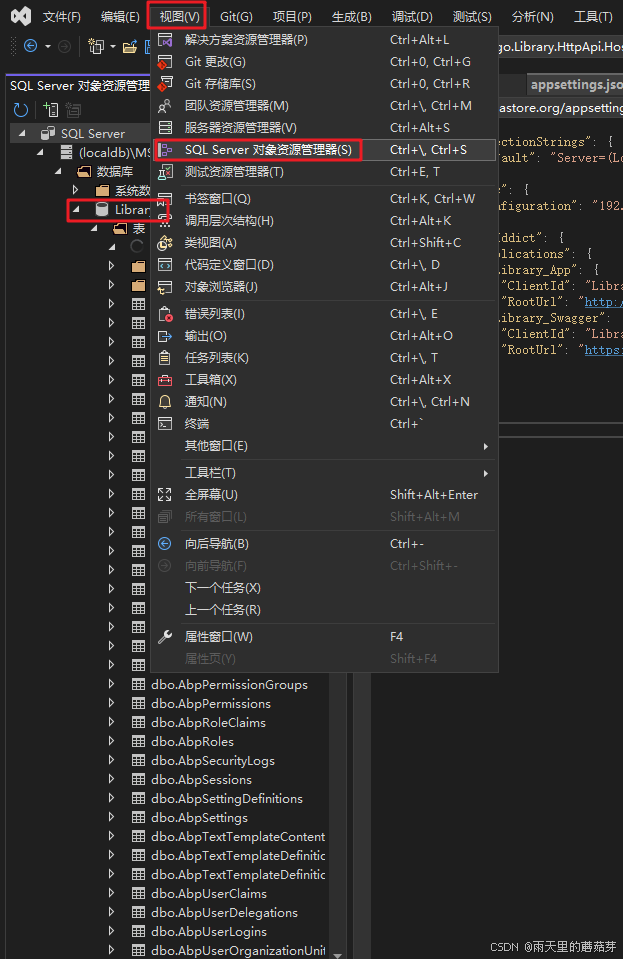Select dbo.AbpTextTemplateContent table row
The height and width of the screenshot is (959, 623).
point(238,837)
